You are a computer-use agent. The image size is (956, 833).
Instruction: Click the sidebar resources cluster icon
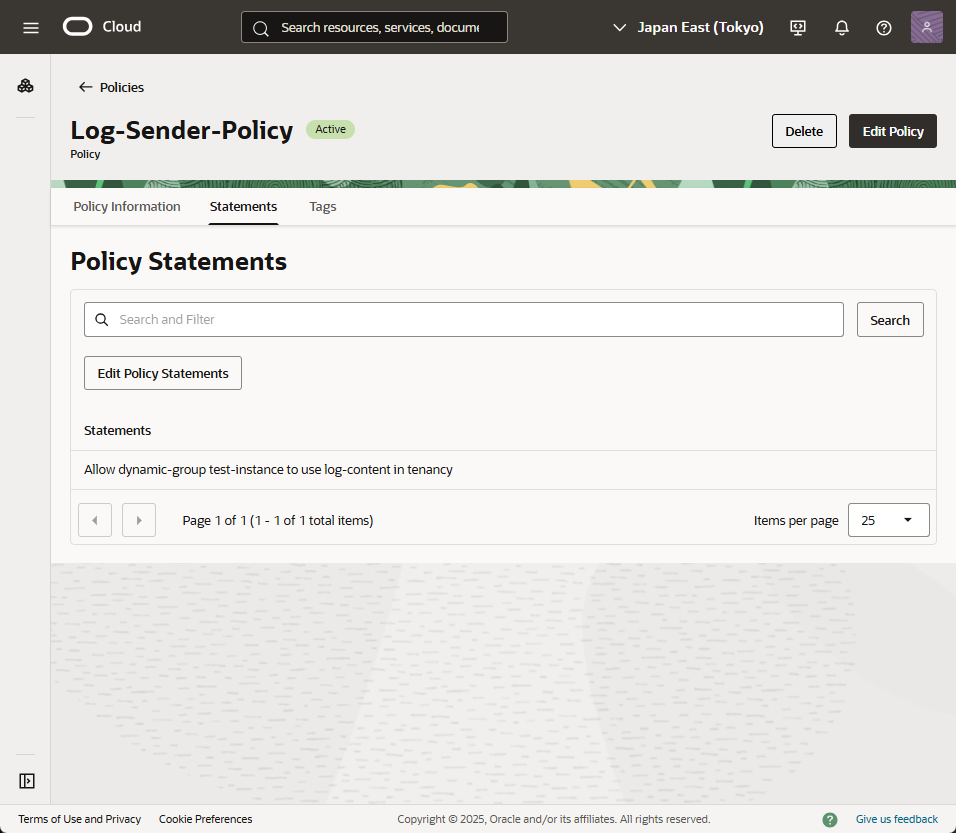click(x=26, y=86)
